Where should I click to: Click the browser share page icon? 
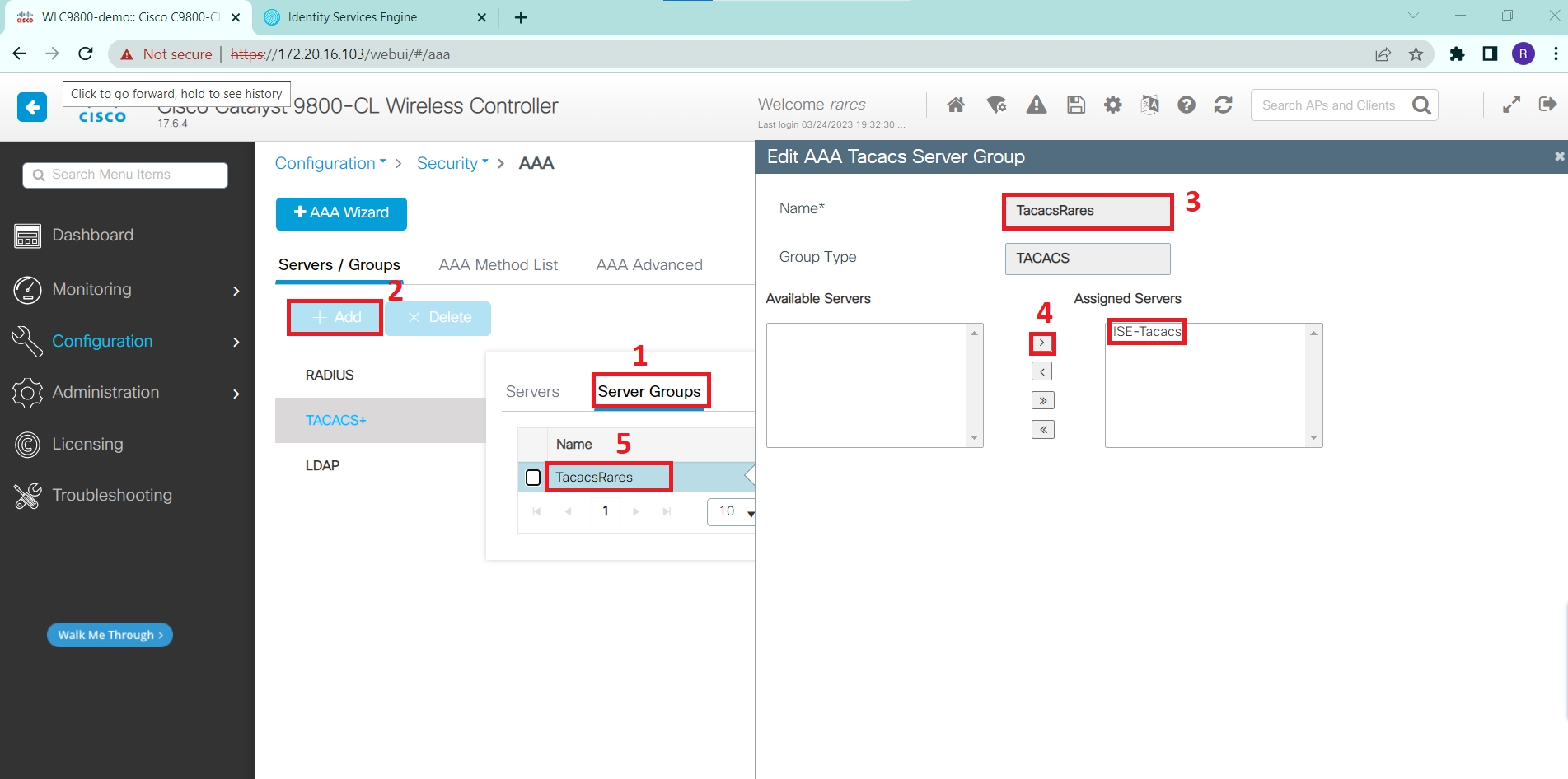pyautogui.click(x=1383, y=54)
